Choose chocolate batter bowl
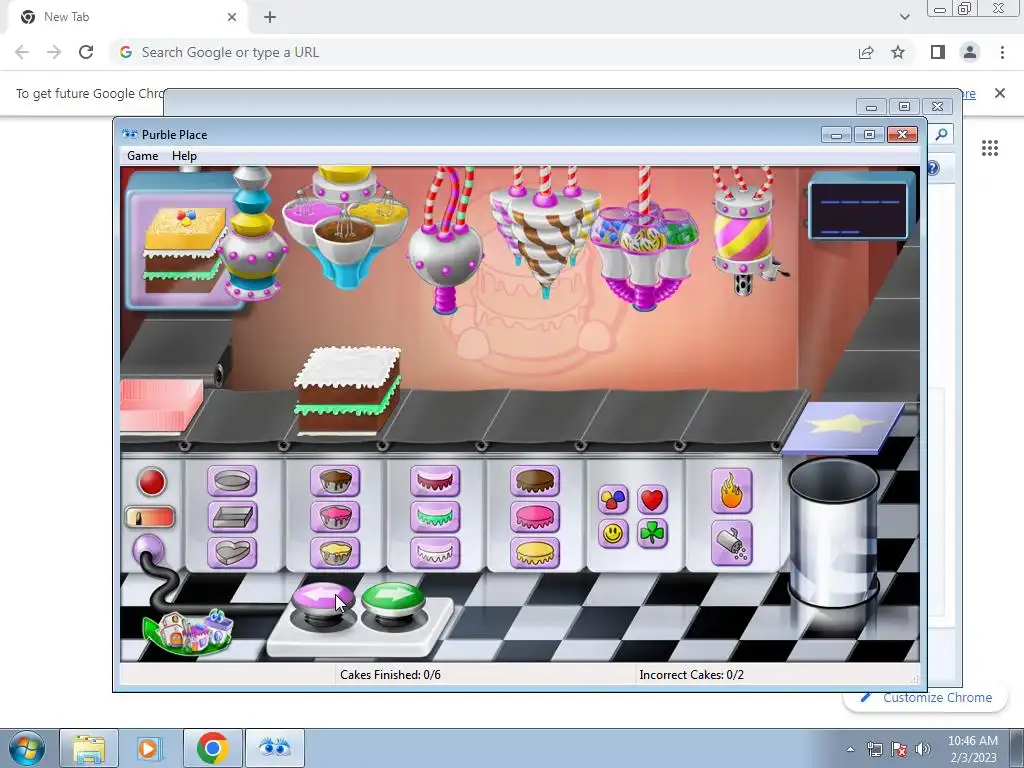 click(x=335, y=481)
